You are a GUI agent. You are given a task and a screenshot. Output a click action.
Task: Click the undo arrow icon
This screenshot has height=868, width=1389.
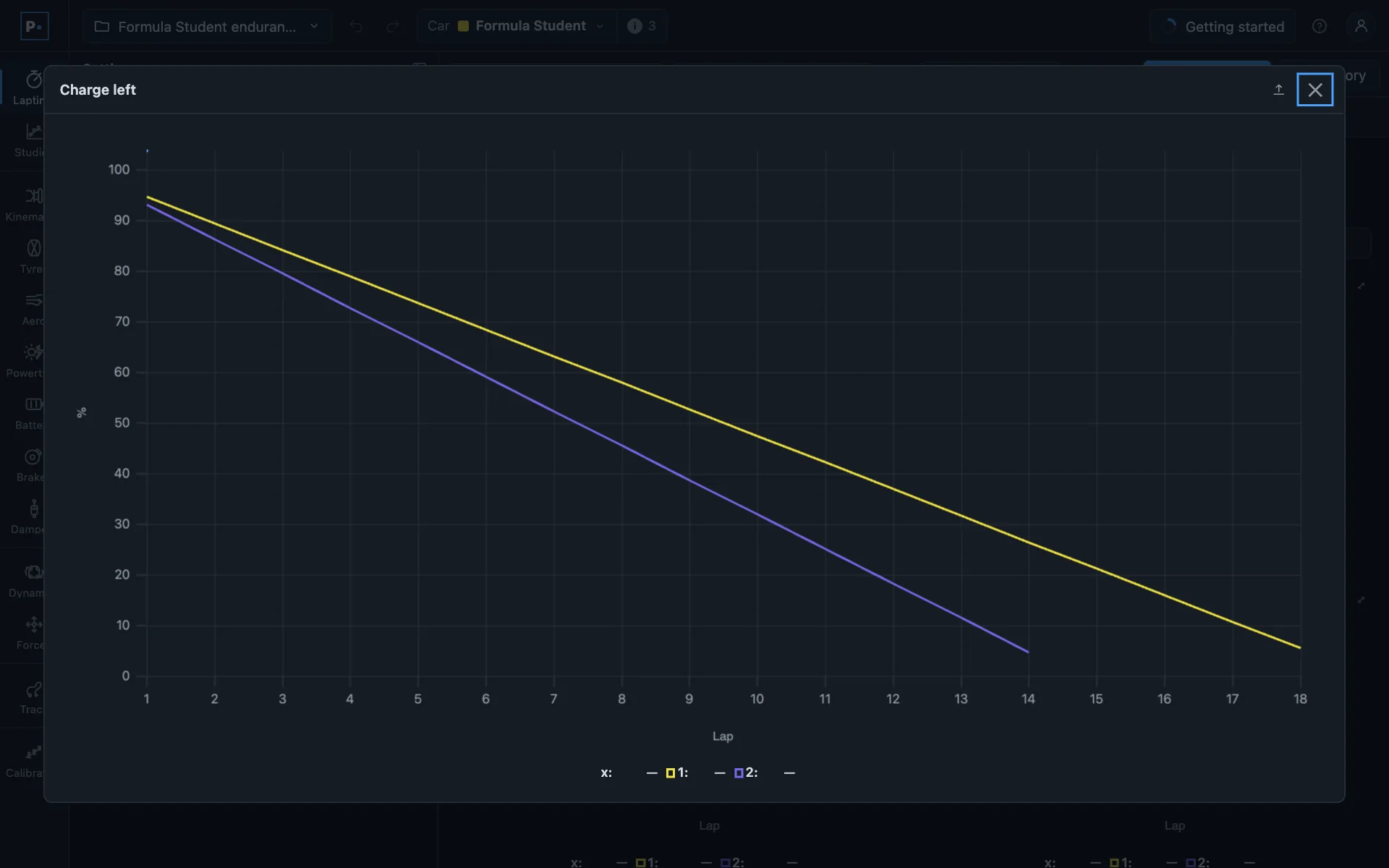pos(356,27)
